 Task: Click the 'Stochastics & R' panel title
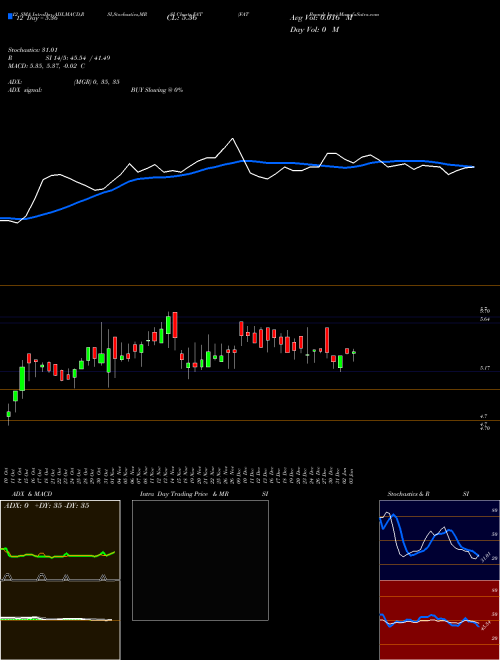(409, 494)
